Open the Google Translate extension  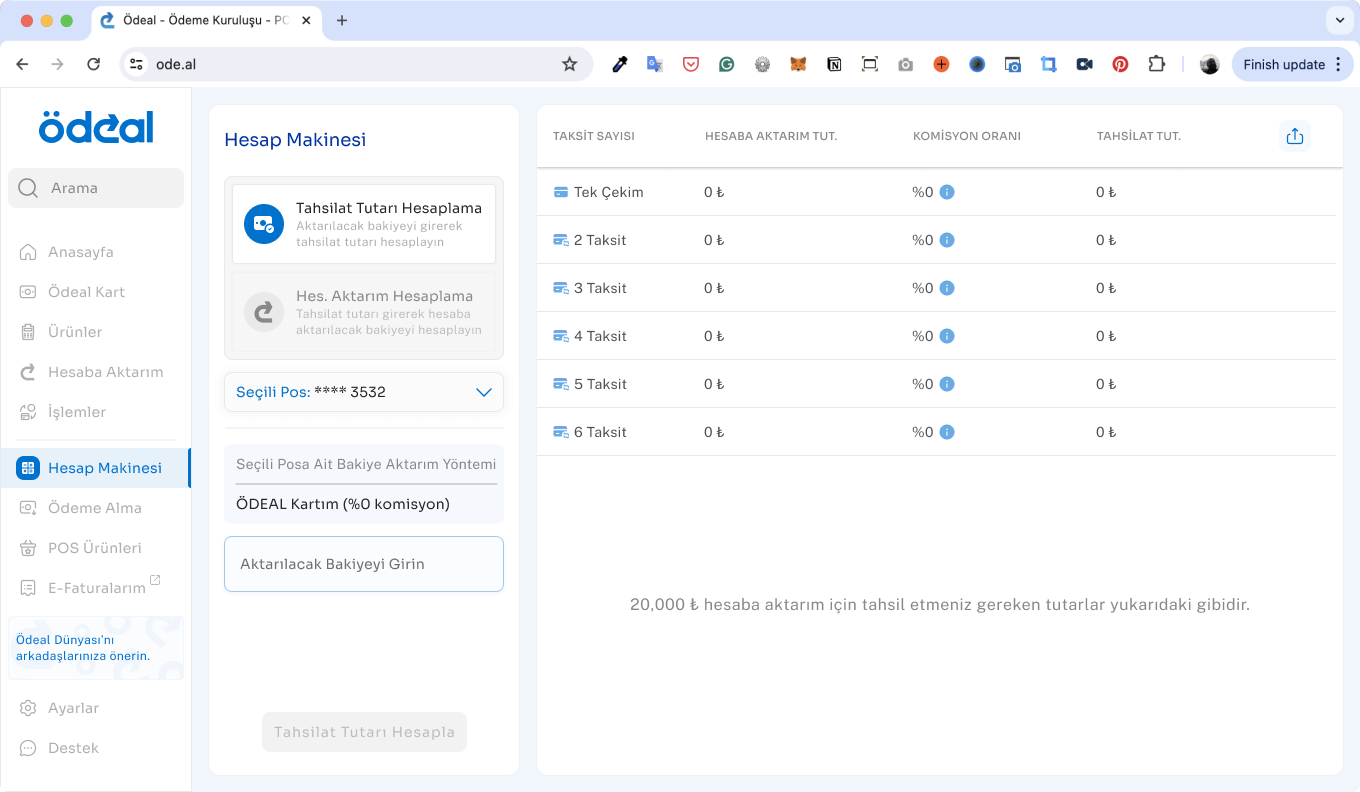tap(655, 64)
